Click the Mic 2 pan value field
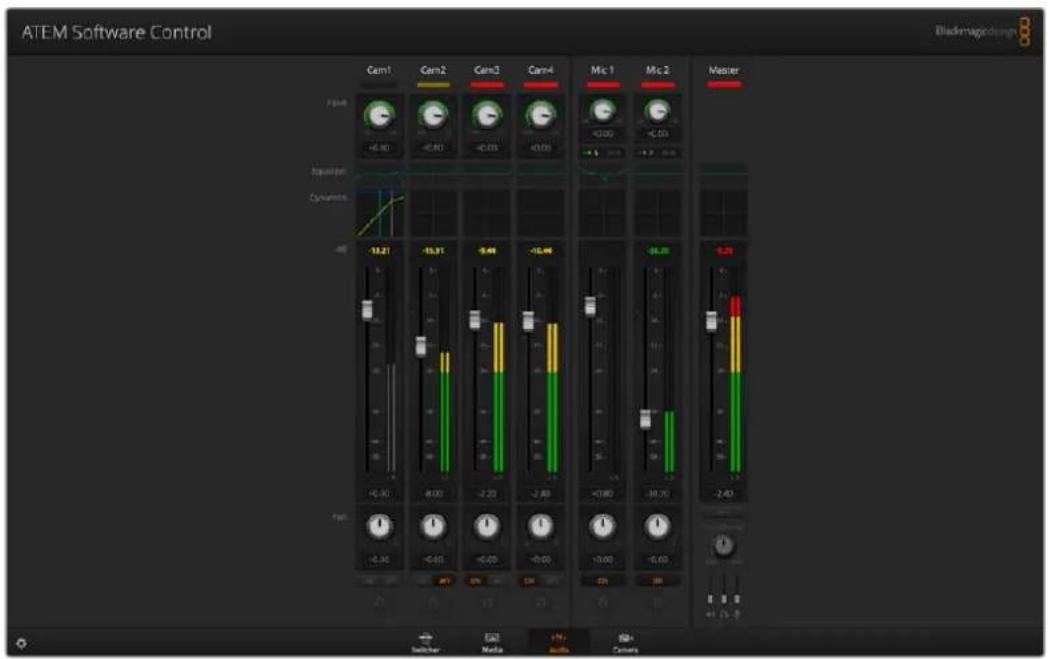The image size is (1048, 659). click(x=658, y=559)
